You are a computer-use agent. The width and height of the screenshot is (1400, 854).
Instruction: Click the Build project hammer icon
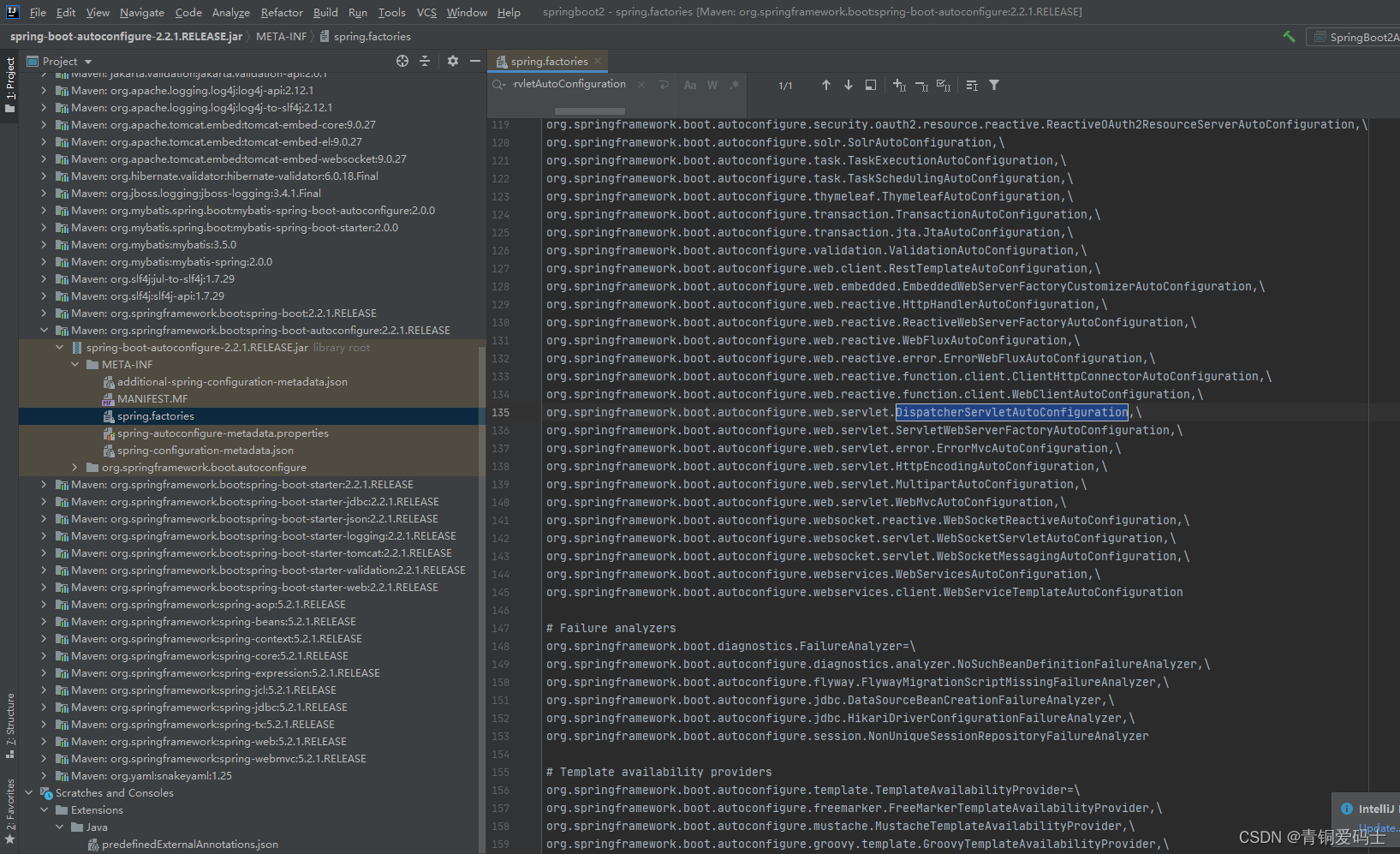tap(1289, 37)
